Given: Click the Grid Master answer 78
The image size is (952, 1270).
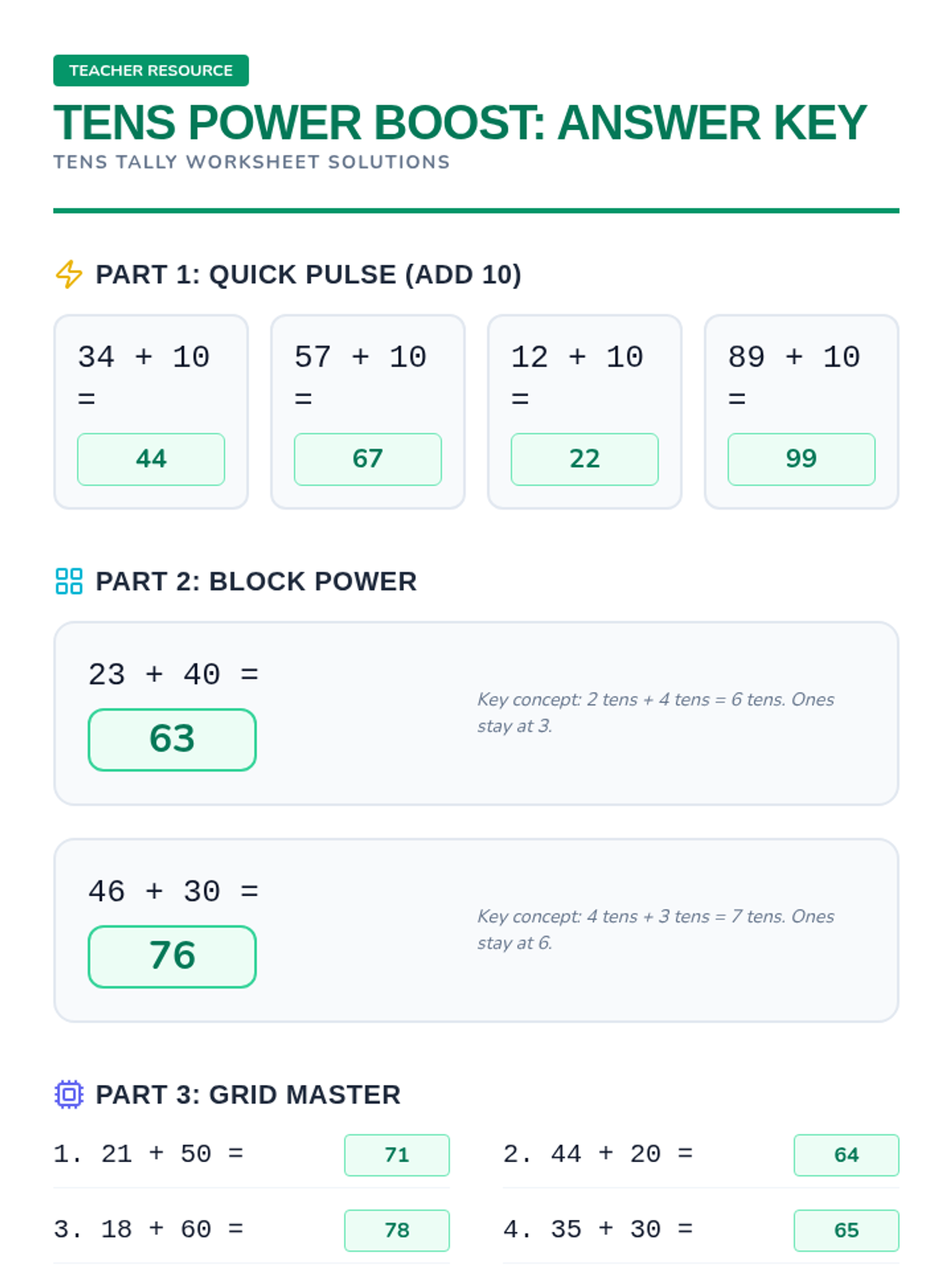Looking at the screenshot, I should (397, 1230).
